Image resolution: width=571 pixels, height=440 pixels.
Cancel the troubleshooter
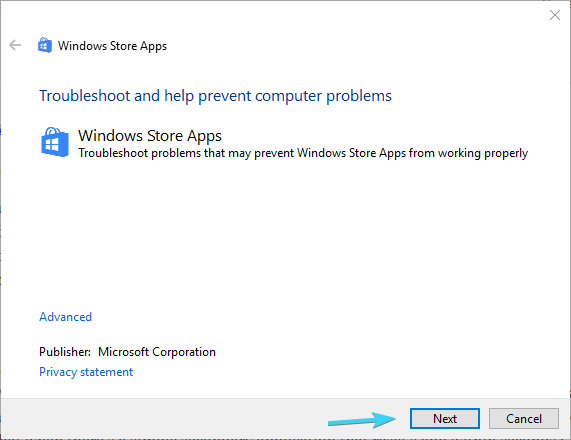[524, 419]
